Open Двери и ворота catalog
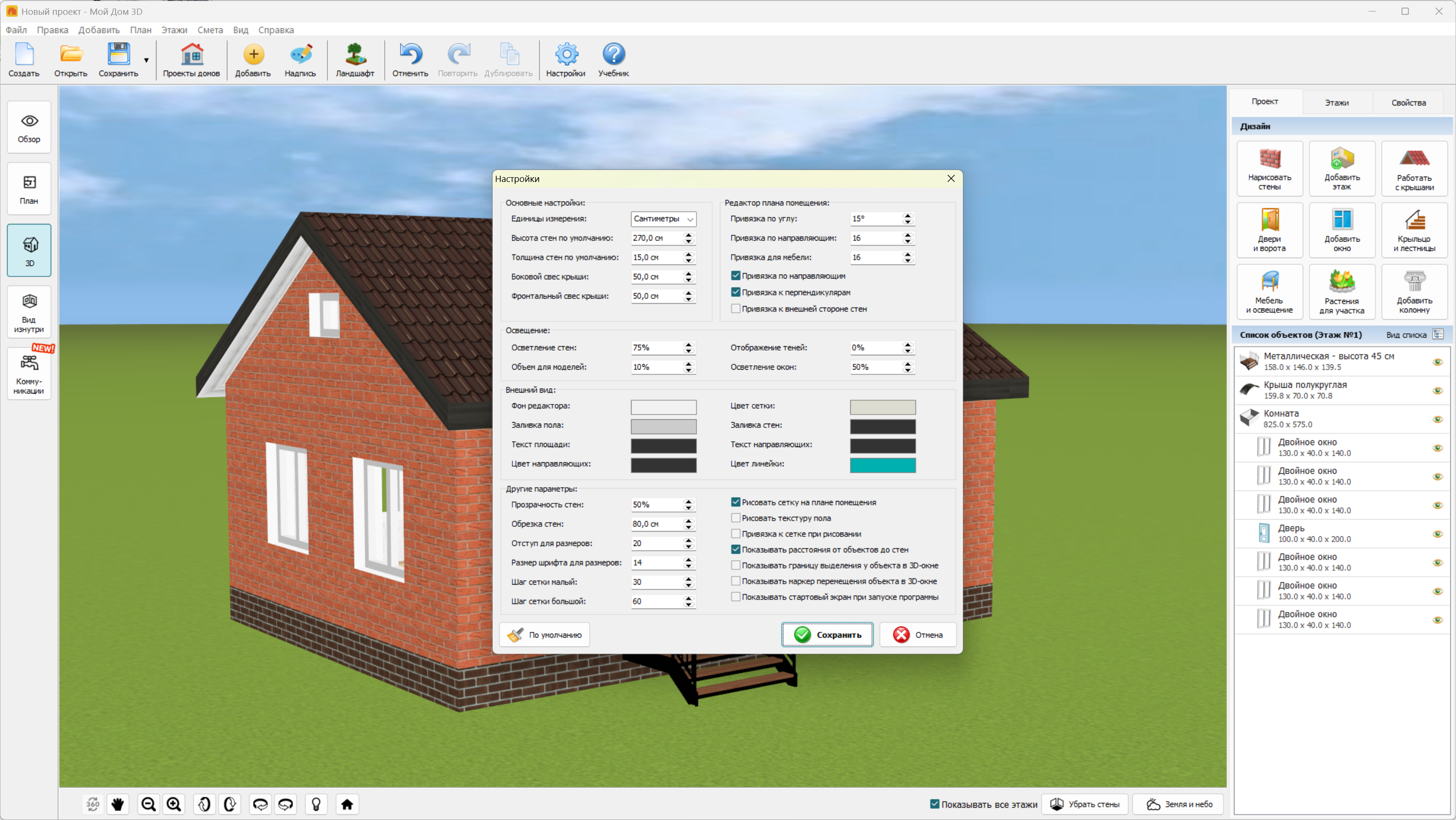1456x820 pixels. 1269,230
